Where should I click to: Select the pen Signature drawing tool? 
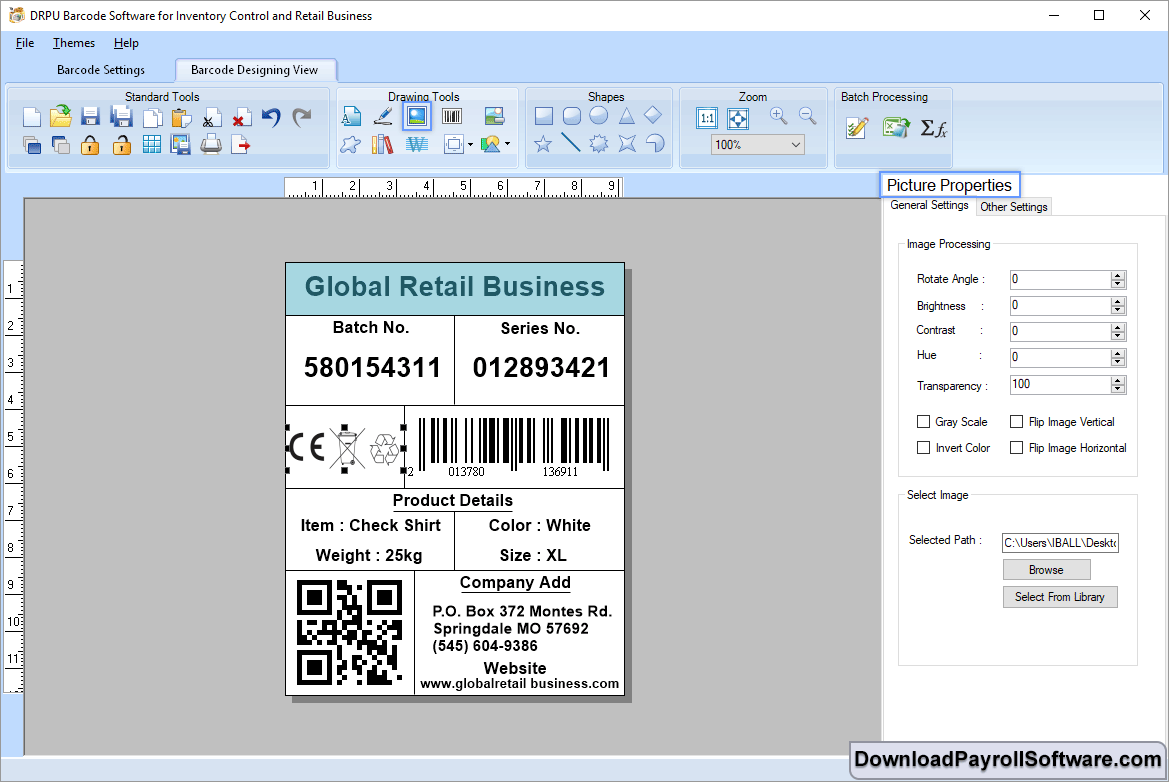coord(383,116)
